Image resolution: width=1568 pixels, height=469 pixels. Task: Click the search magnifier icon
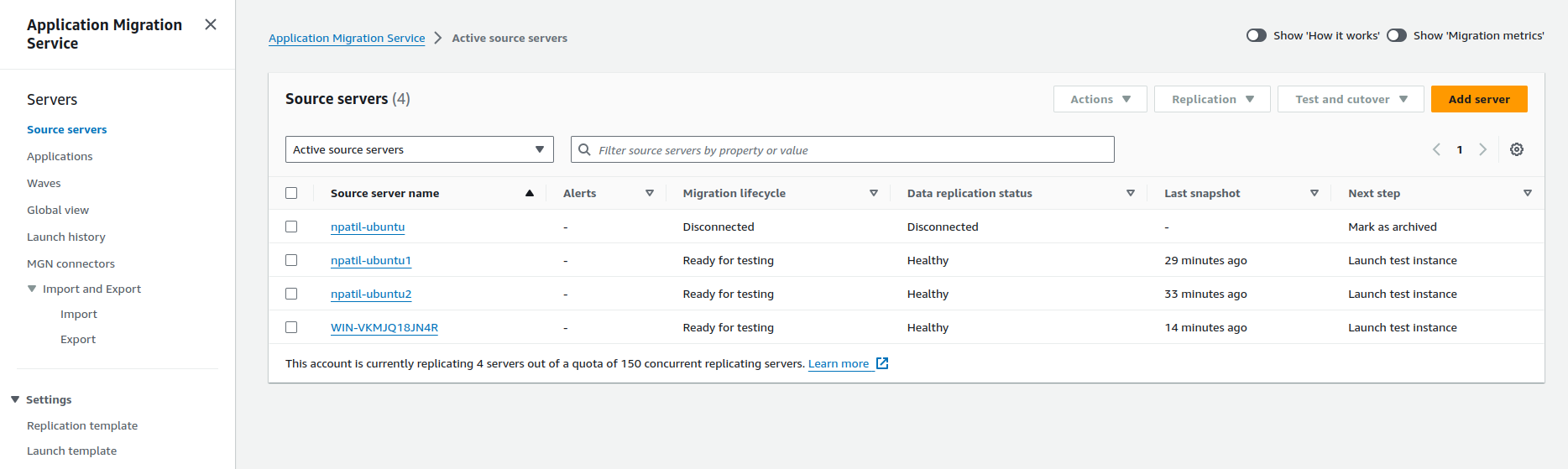584,149
